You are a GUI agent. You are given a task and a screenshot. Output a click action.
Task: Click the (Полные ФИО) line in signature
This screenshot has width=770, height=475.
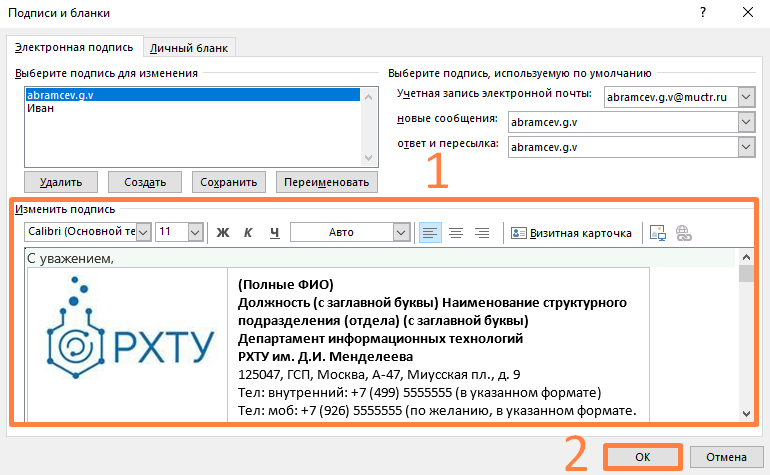(286, 284)
